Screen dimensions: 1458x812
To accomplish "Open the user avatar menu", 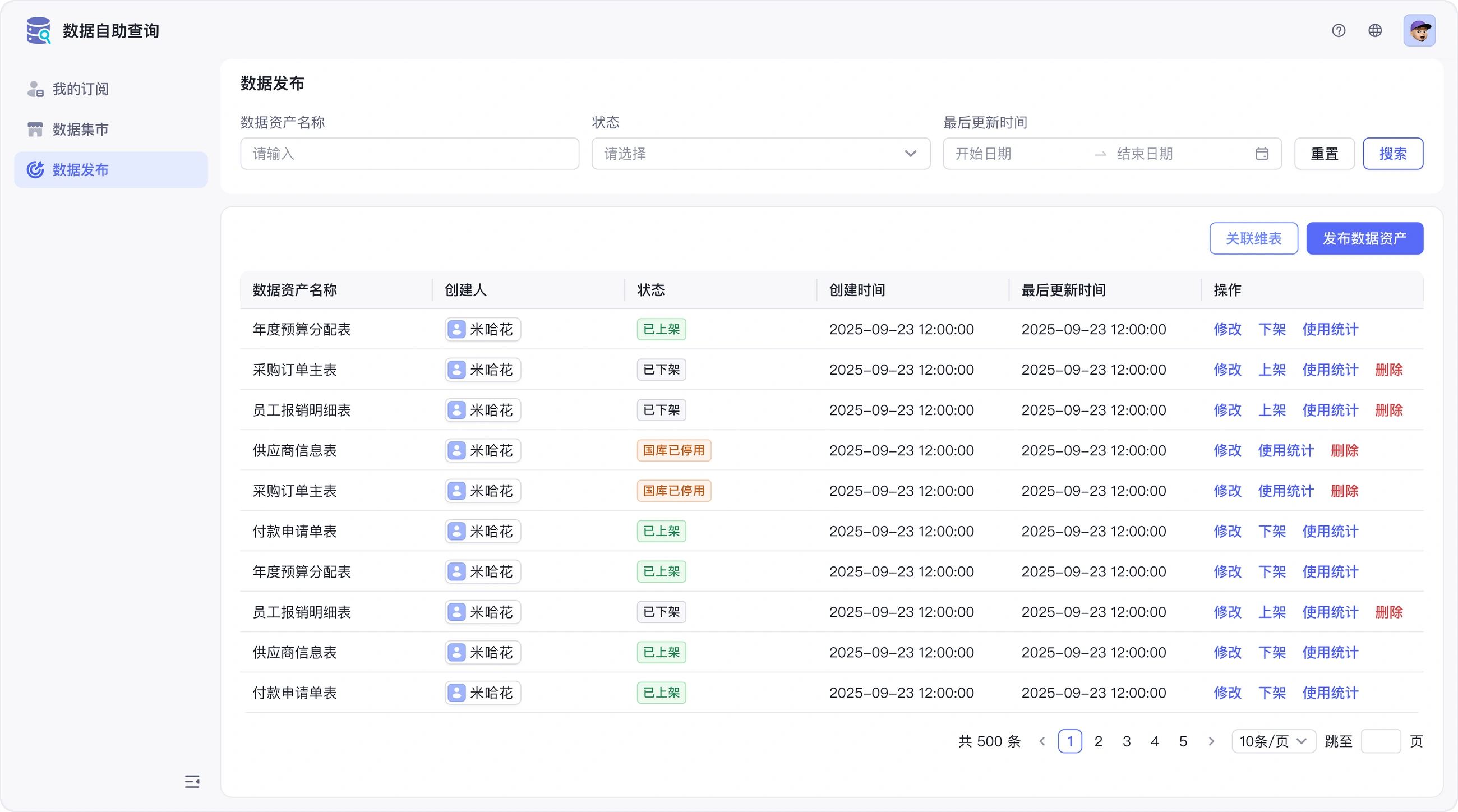I will point(1419,30).
